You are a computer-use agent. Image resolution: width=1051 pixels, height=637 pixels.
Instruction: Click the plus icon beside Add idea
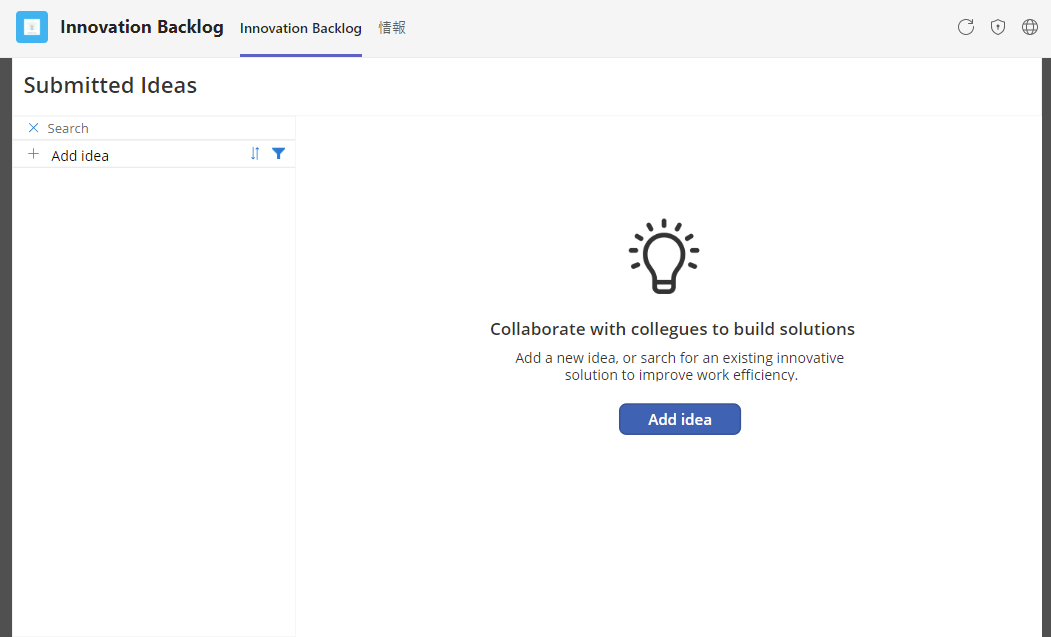(34, 154)
